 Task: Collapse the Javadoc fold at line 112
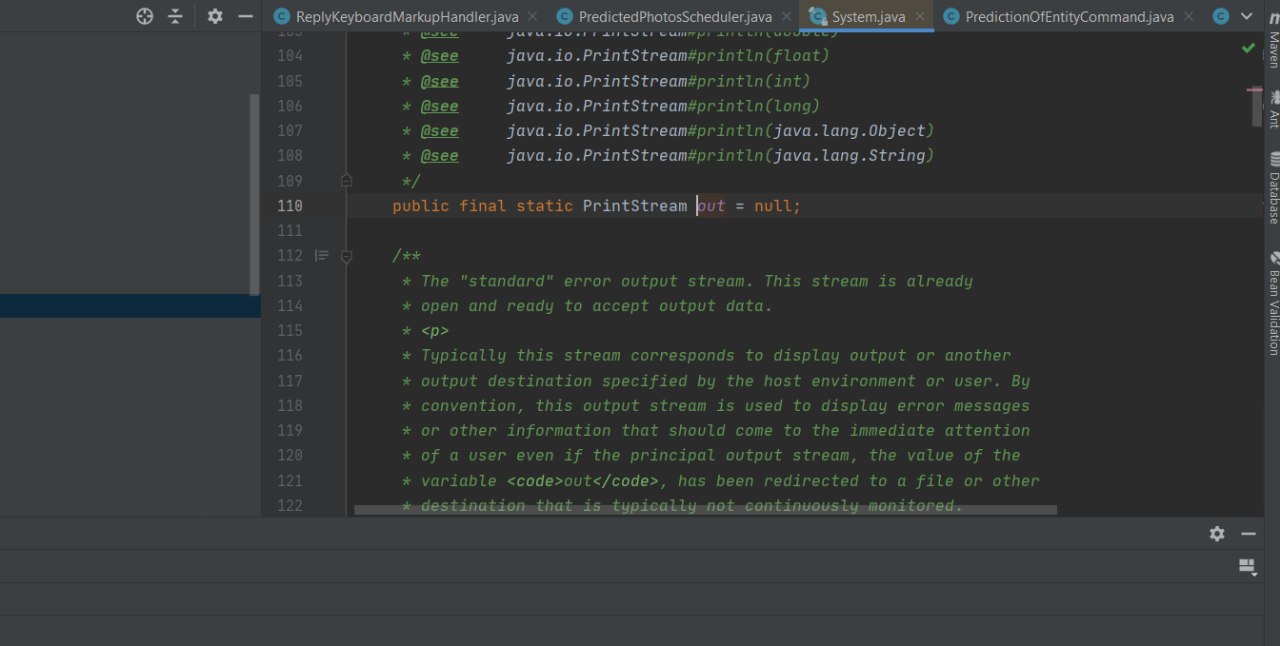346,256
